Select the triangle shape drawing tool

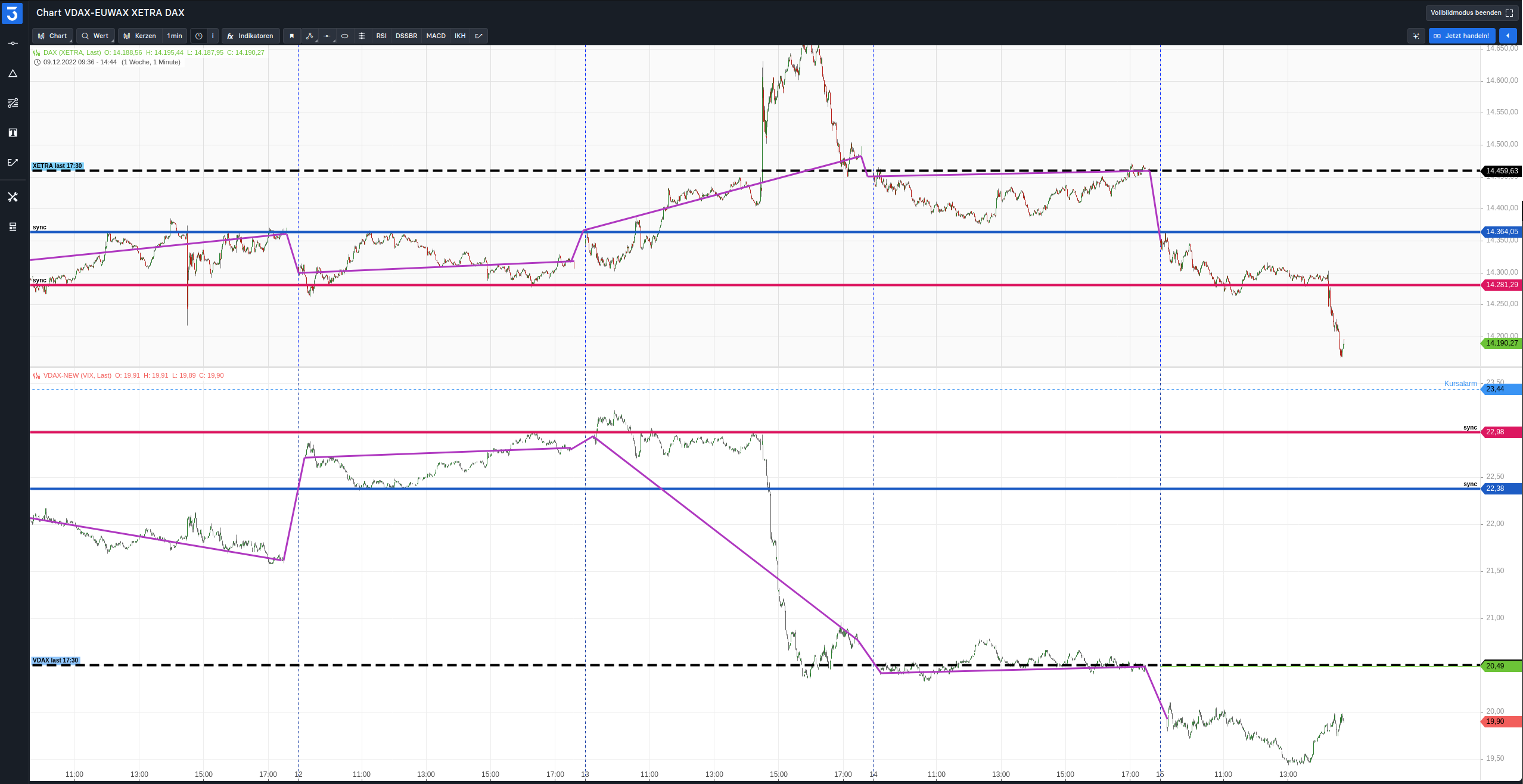13,73
